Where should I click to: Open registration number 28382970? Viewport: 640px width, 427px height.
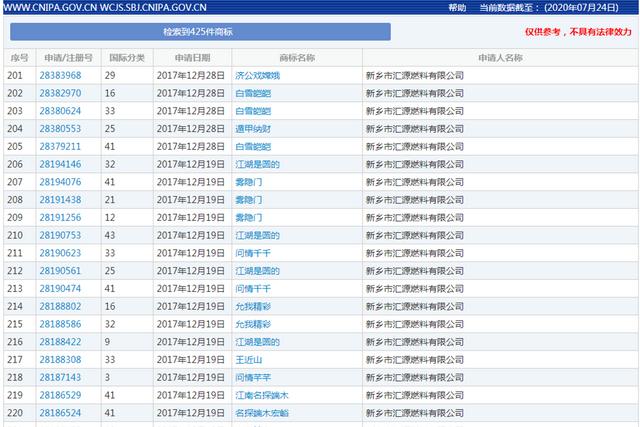pyautogui.click(x=60, y=93)
